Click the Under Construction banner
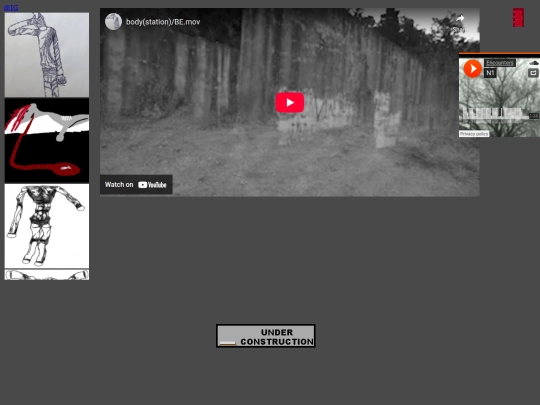540x405 pixels. [x=266, y=336]
